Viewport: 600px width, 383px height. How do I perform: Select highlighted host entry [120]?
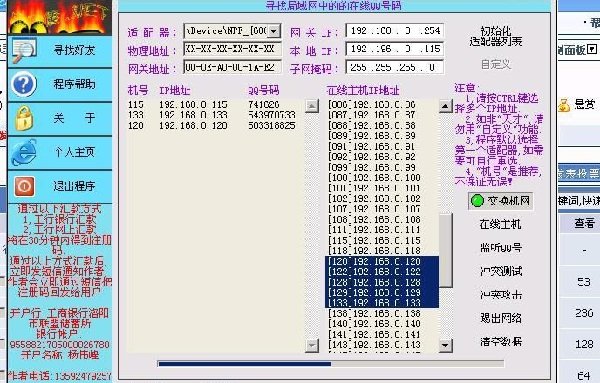382,261
